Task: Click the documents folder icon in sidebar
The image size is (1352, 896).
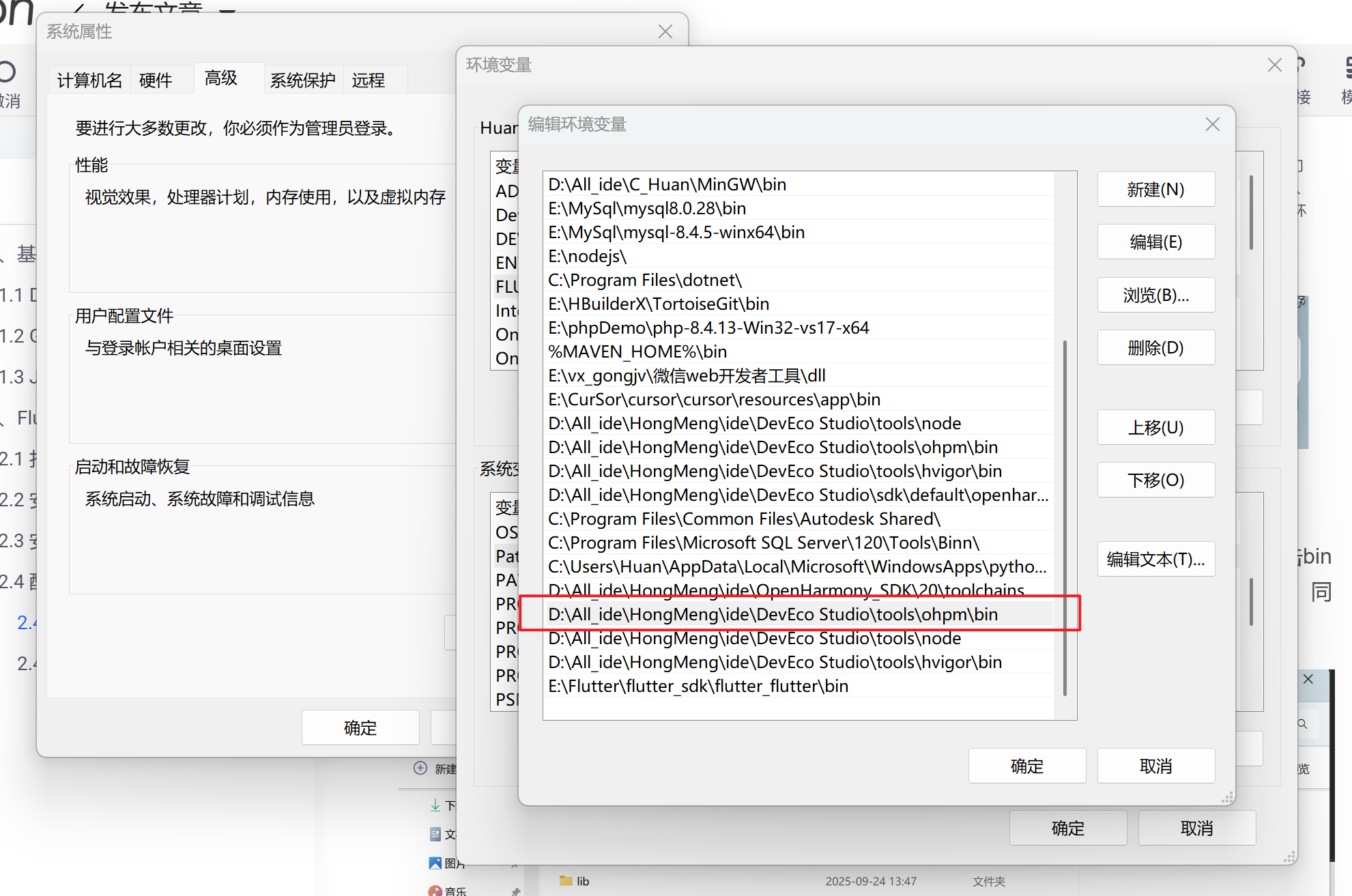Action: point(435,834)
